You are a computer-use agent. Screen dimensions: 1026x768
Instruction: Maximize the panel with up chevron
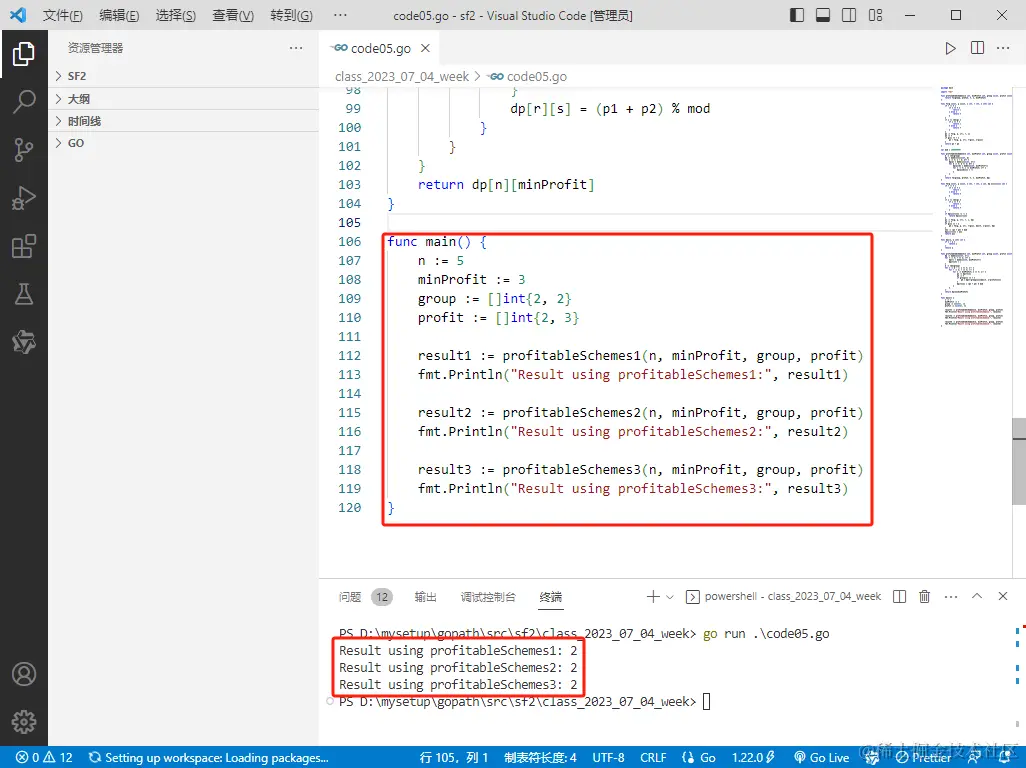pos(977,596)
